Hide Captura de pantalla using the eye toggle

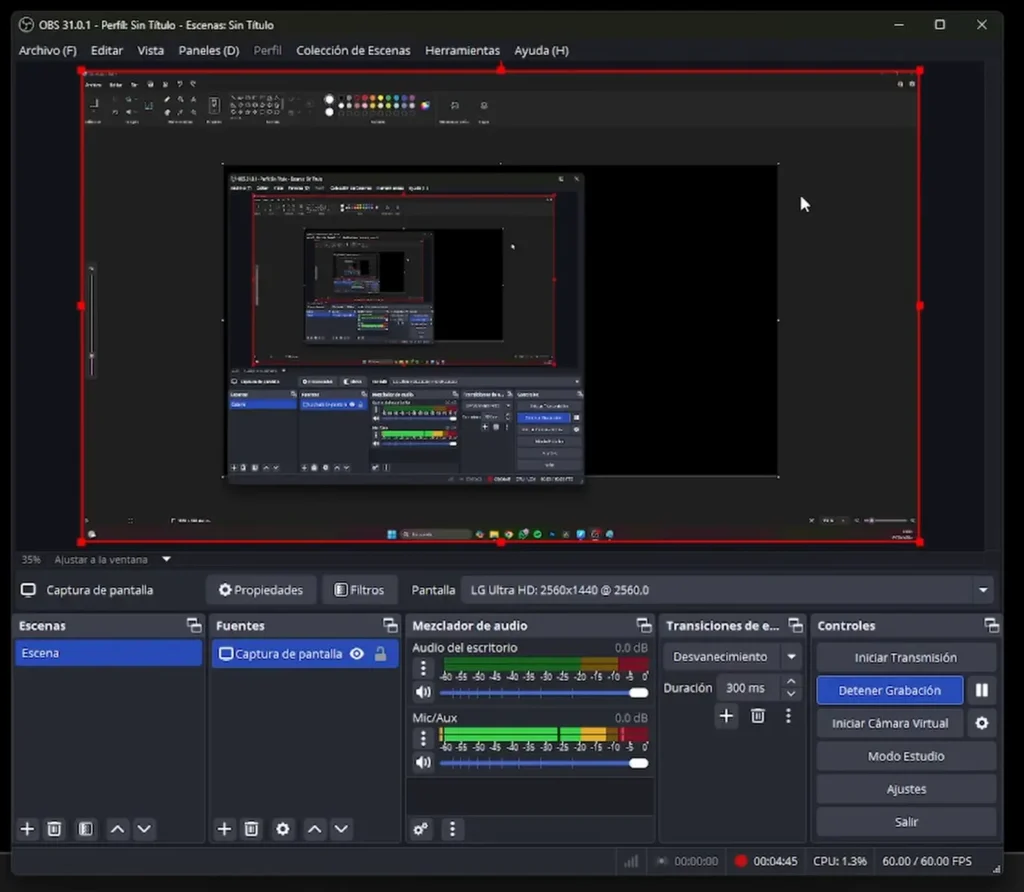pyautogui.click(x=357, y=654)
